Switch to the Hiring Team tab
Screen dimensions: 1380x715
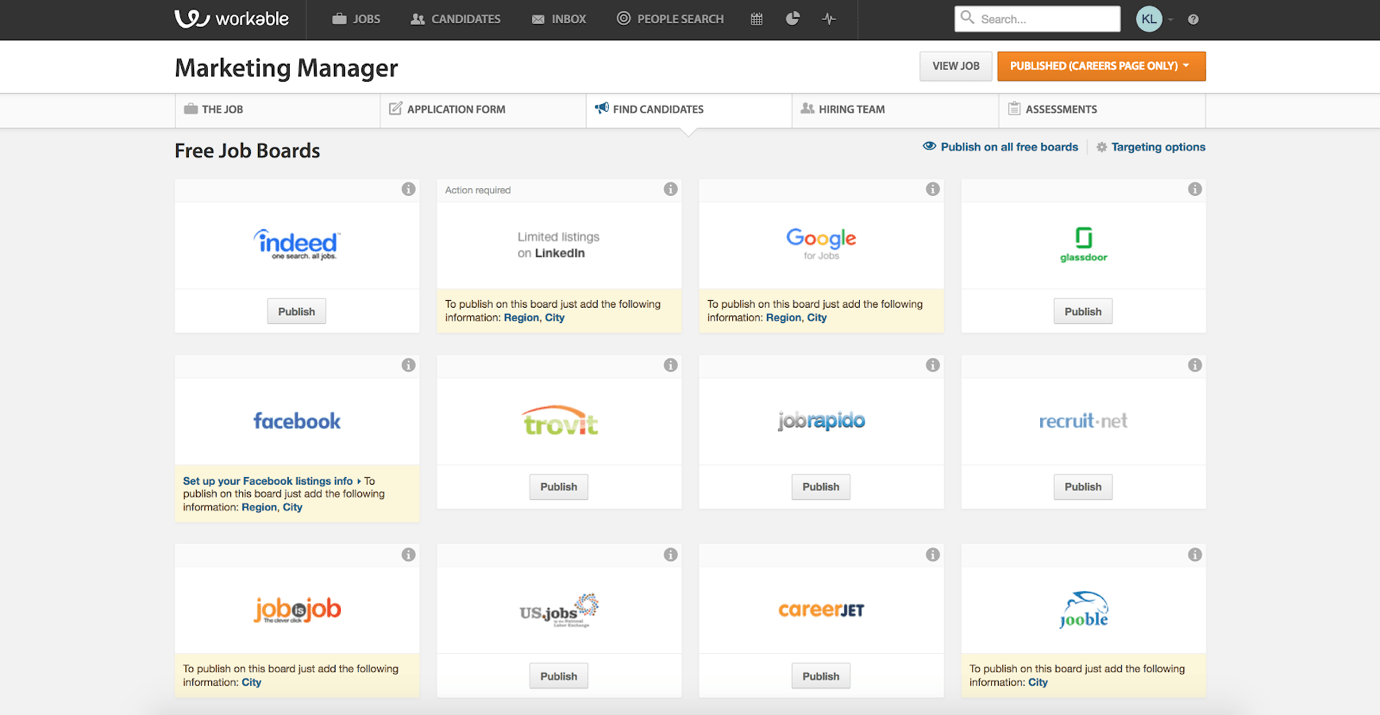(x=895, y=110)
